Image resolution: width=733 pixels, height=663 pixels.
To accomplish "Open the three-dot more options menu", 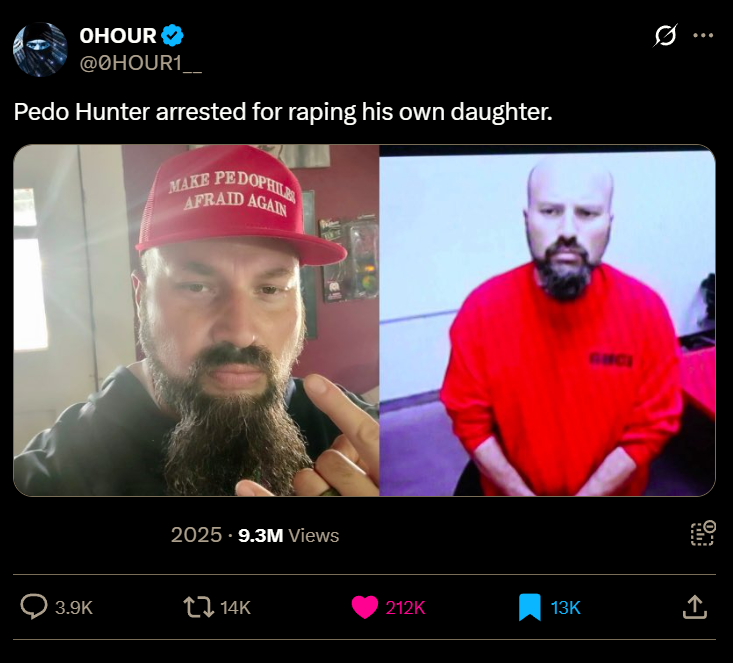I will pyautogui.click(x=703, y=35).
